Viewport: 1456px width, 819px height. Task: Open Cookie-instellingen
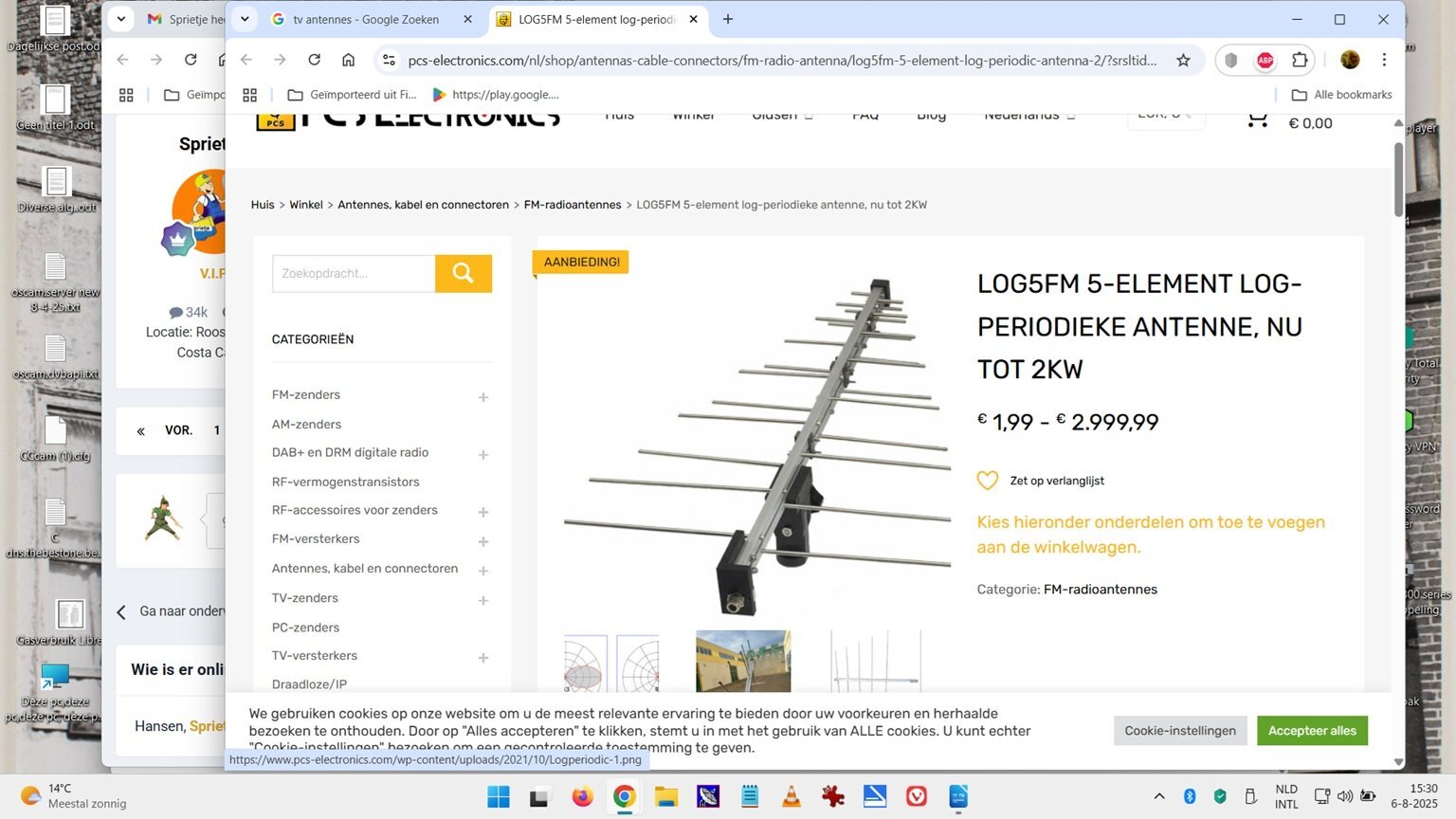click(1180, 731)
